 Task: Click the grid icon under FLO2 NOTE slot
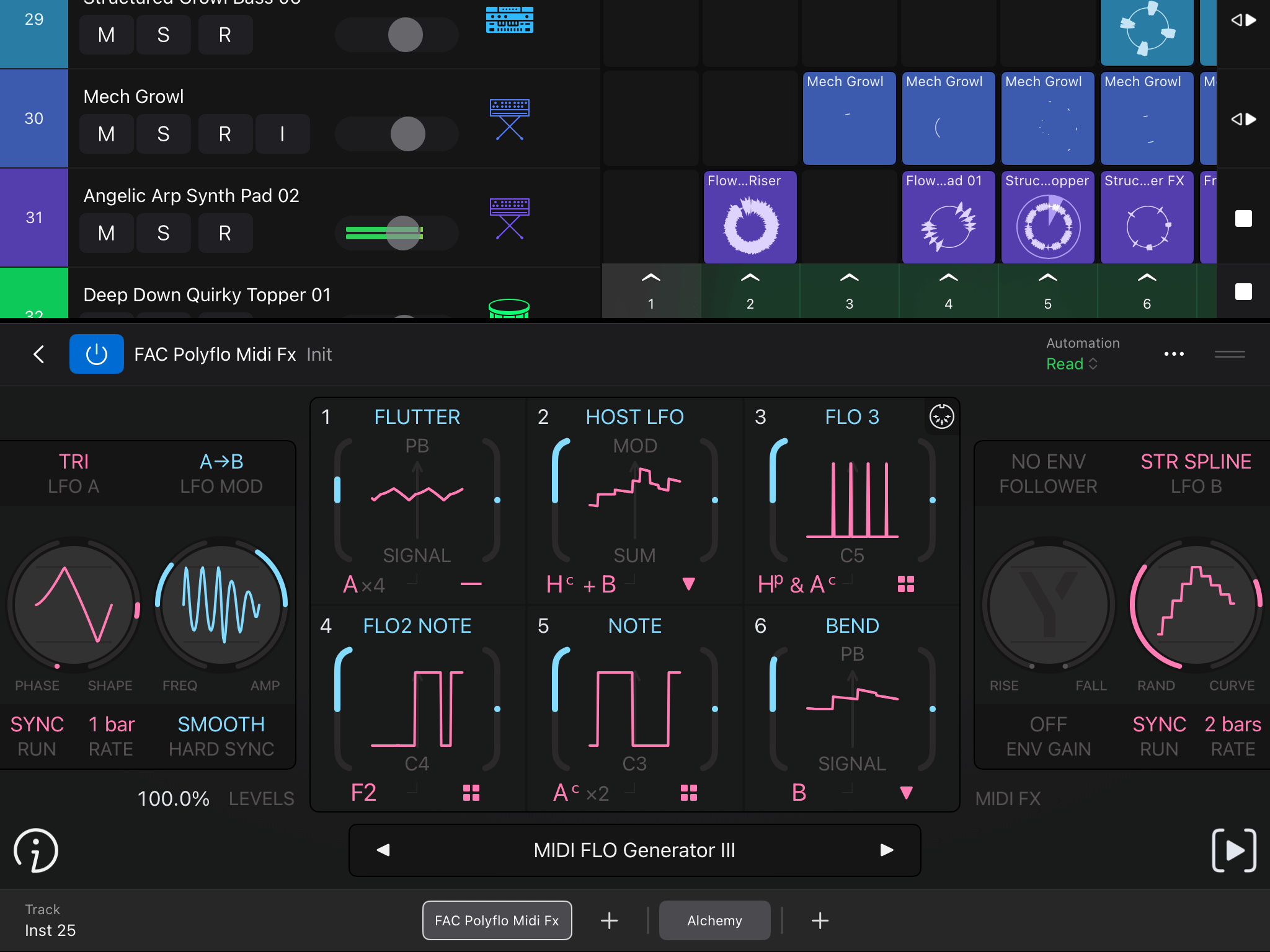[471, 793]
